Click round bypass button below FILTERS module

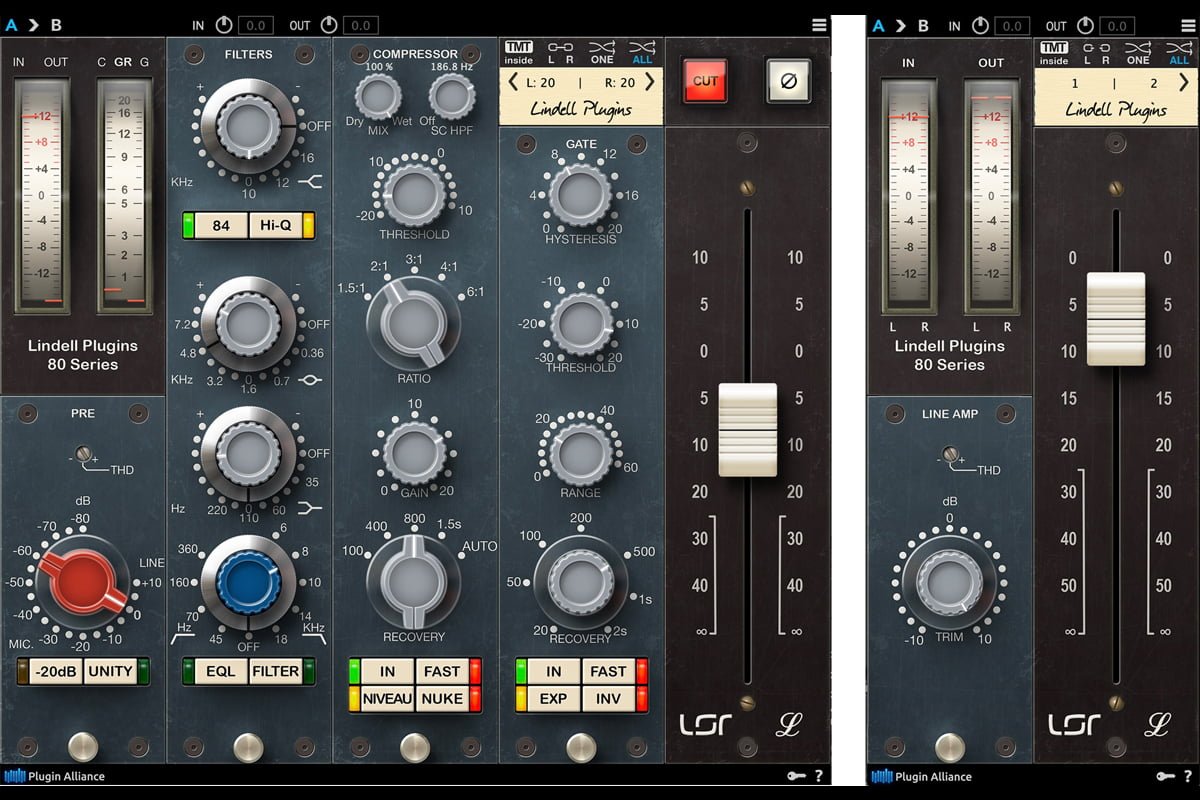(x=248, y=746)
